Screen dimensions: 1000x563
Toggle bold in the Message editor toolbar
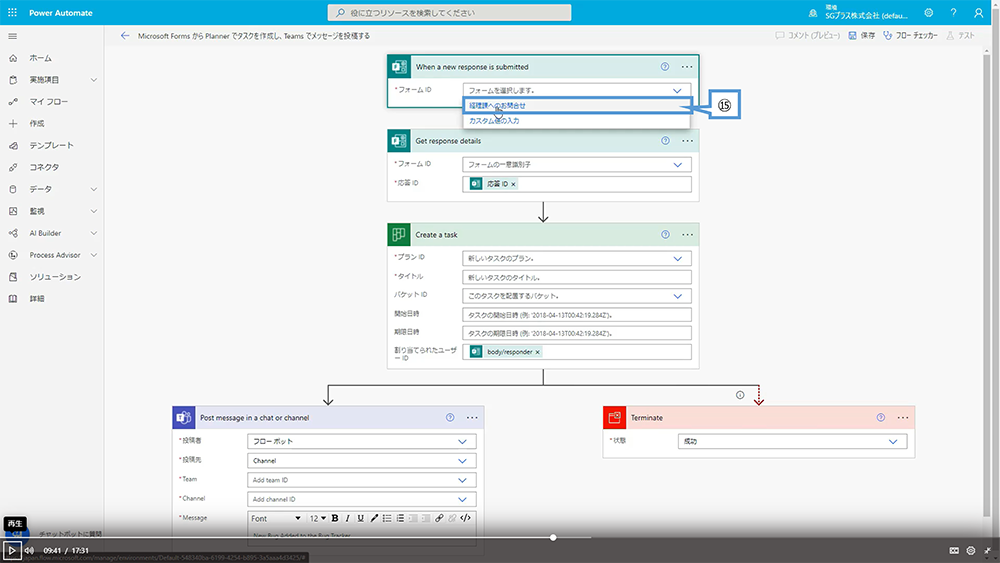tap(334, 518)
